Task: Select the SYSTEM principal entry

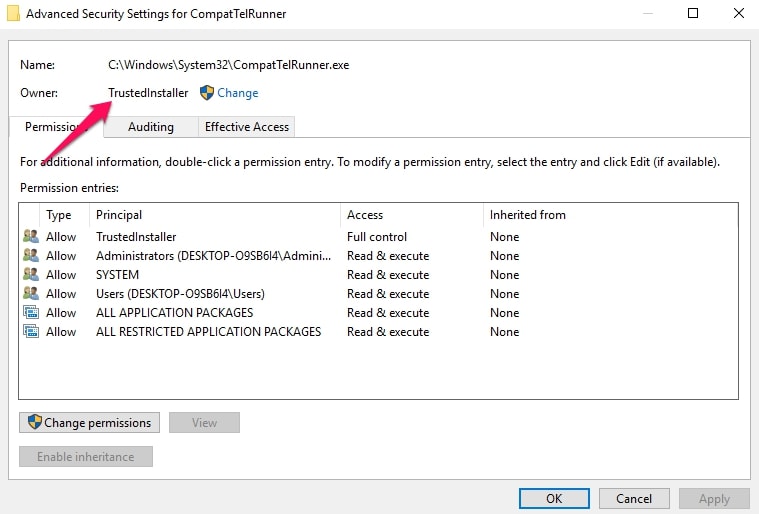Action: (x=118, y=275)
